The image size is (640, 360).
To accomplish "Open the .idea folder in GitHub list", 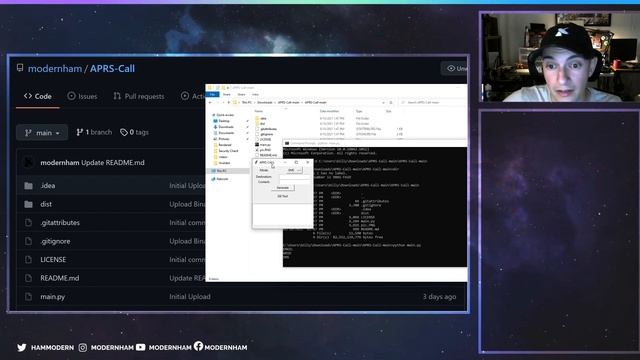I will click(x=48, y=186).
